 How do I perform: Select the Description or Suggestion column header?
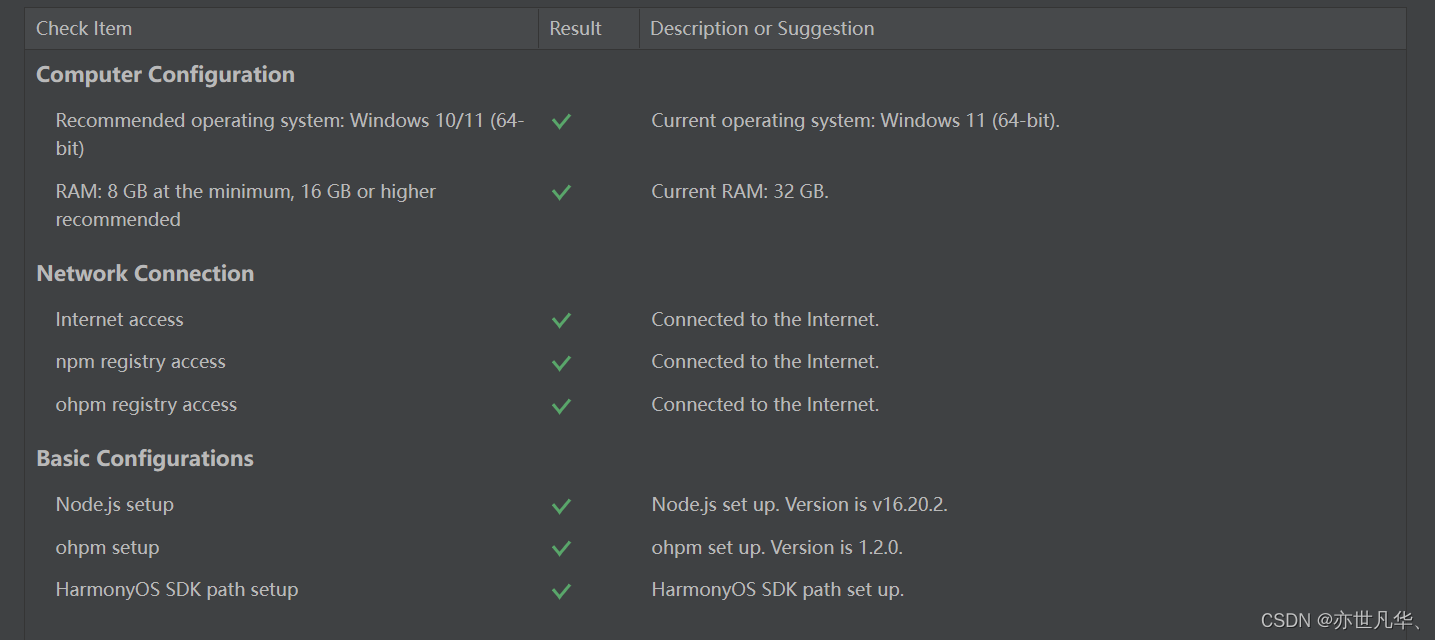click(762, 29)
